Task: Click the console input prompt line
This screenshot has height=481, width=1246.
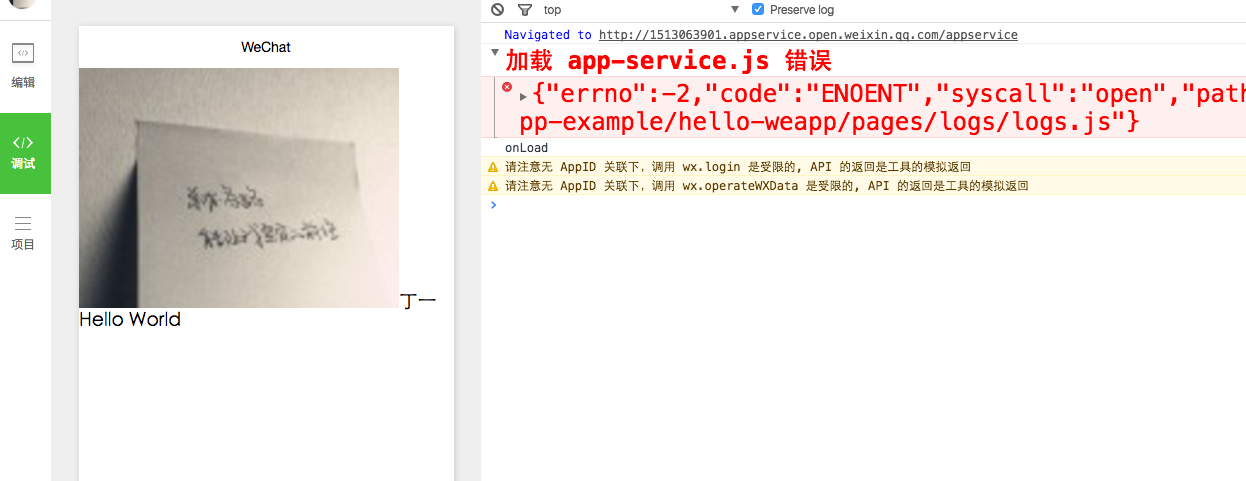Action: pos(860,205)
